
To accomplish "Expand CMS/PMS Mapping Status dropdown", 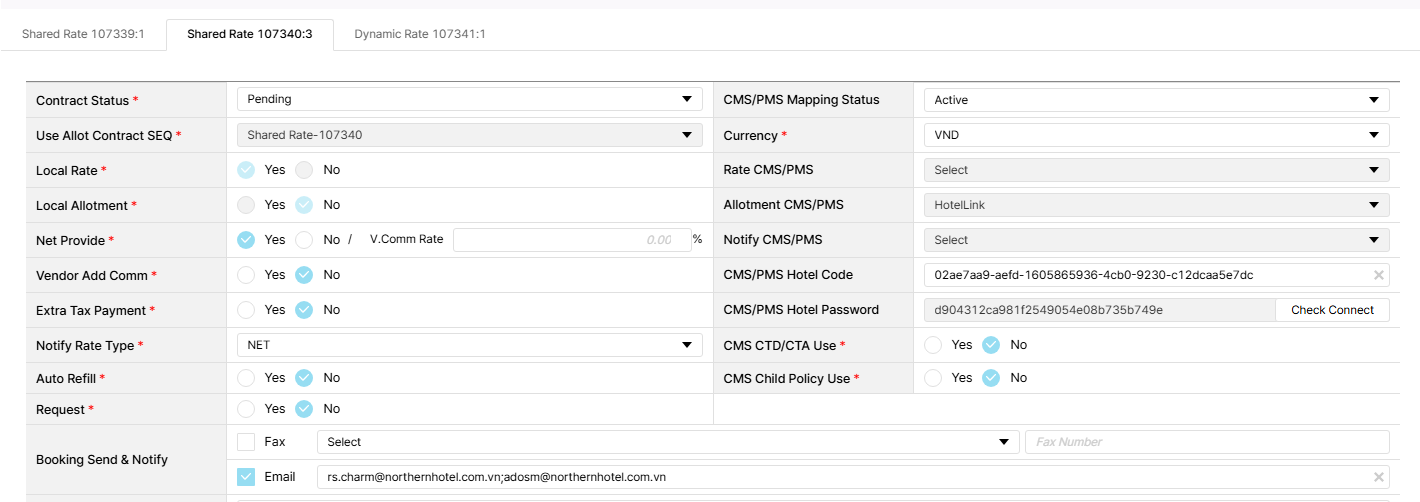I will click(x=1156, y=100).
